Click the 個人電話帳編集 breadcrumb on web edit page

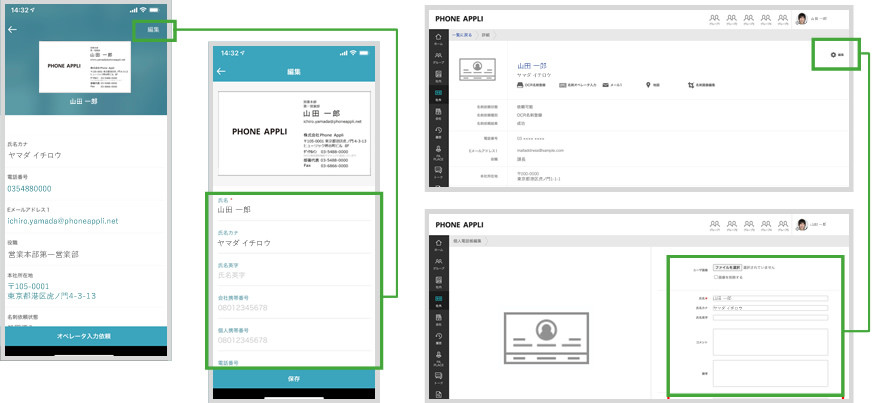[468, 241]
